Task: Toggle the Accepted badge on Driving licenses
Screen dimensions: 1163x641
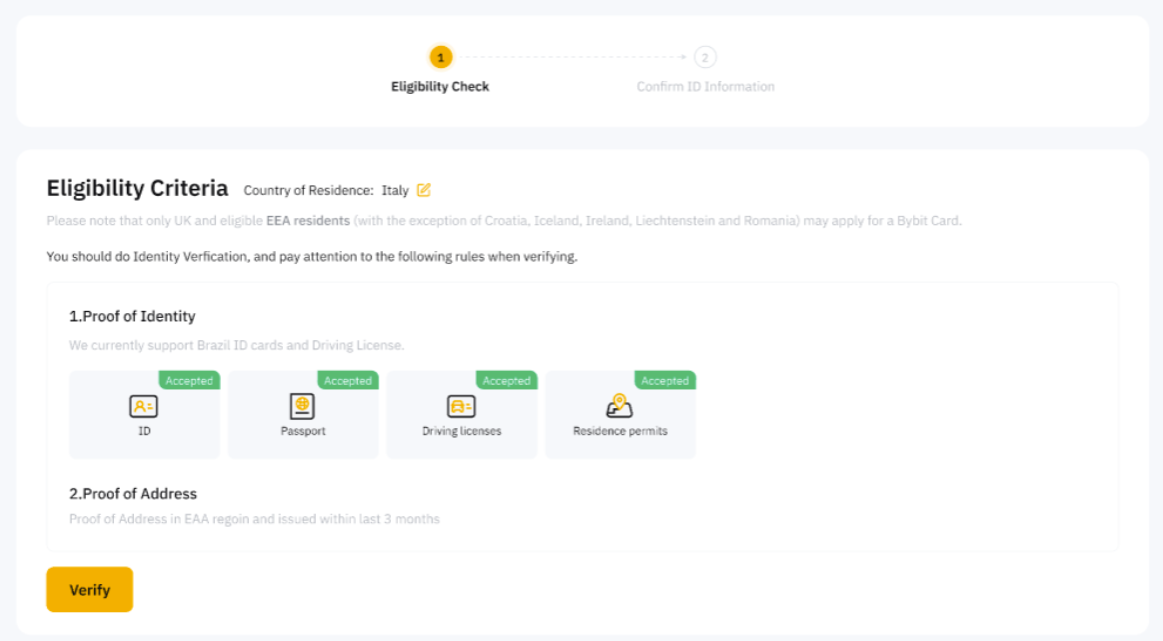Action: [x=506, y=380]
